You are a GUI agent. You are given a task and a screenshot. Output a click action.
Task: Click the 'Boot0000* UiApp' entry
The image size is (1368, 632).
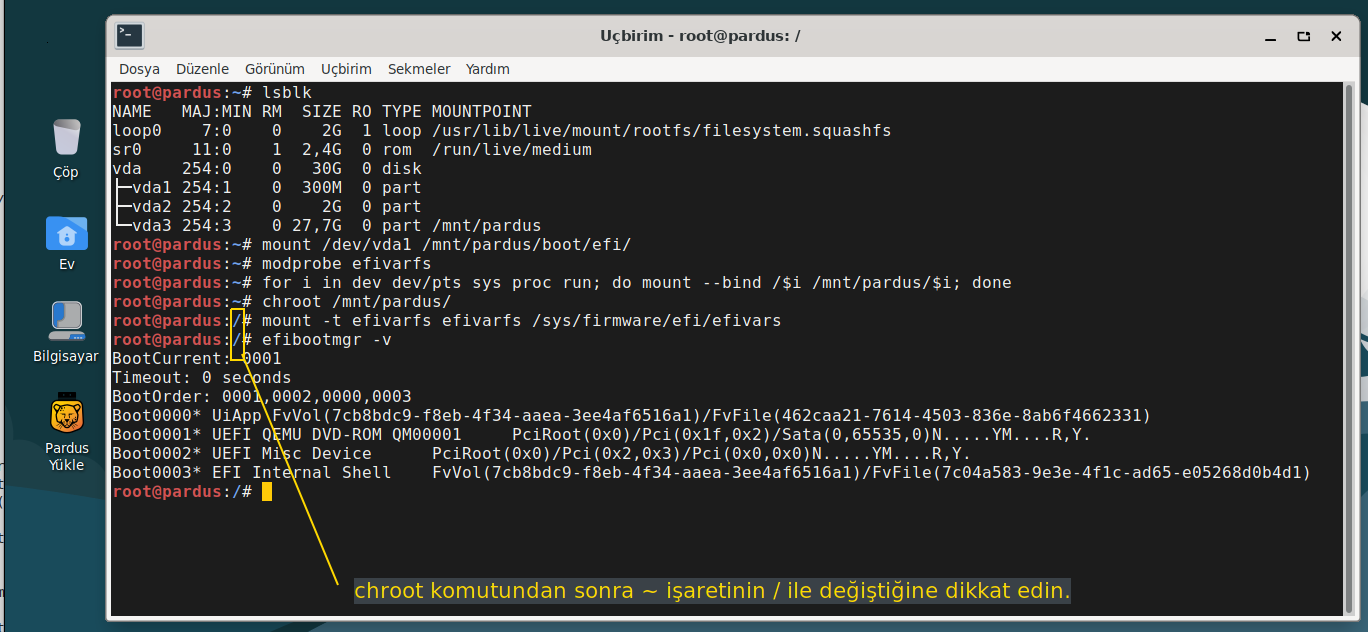pos(632,415)
